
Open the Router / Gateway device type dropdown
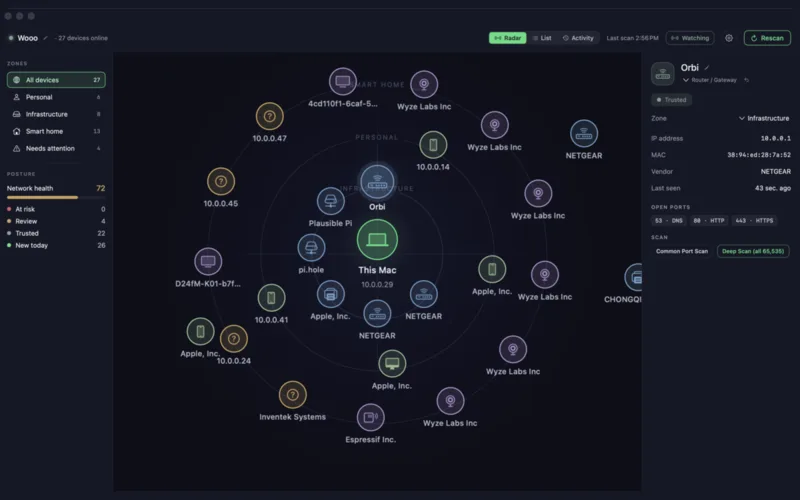click(x=710, y=80)
